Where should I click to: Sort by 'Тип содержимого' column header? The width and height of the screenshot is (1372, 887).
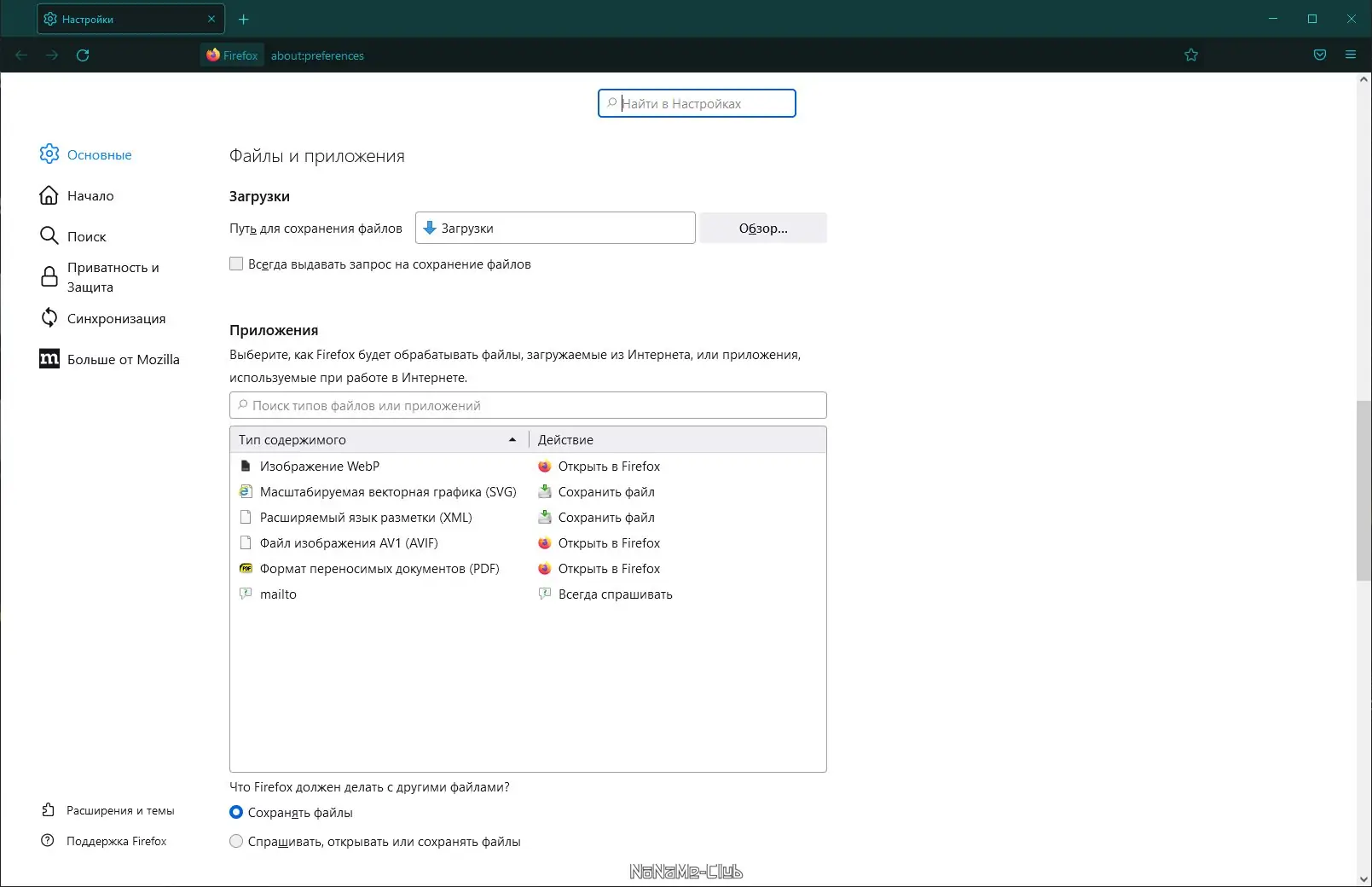[379, 440]
